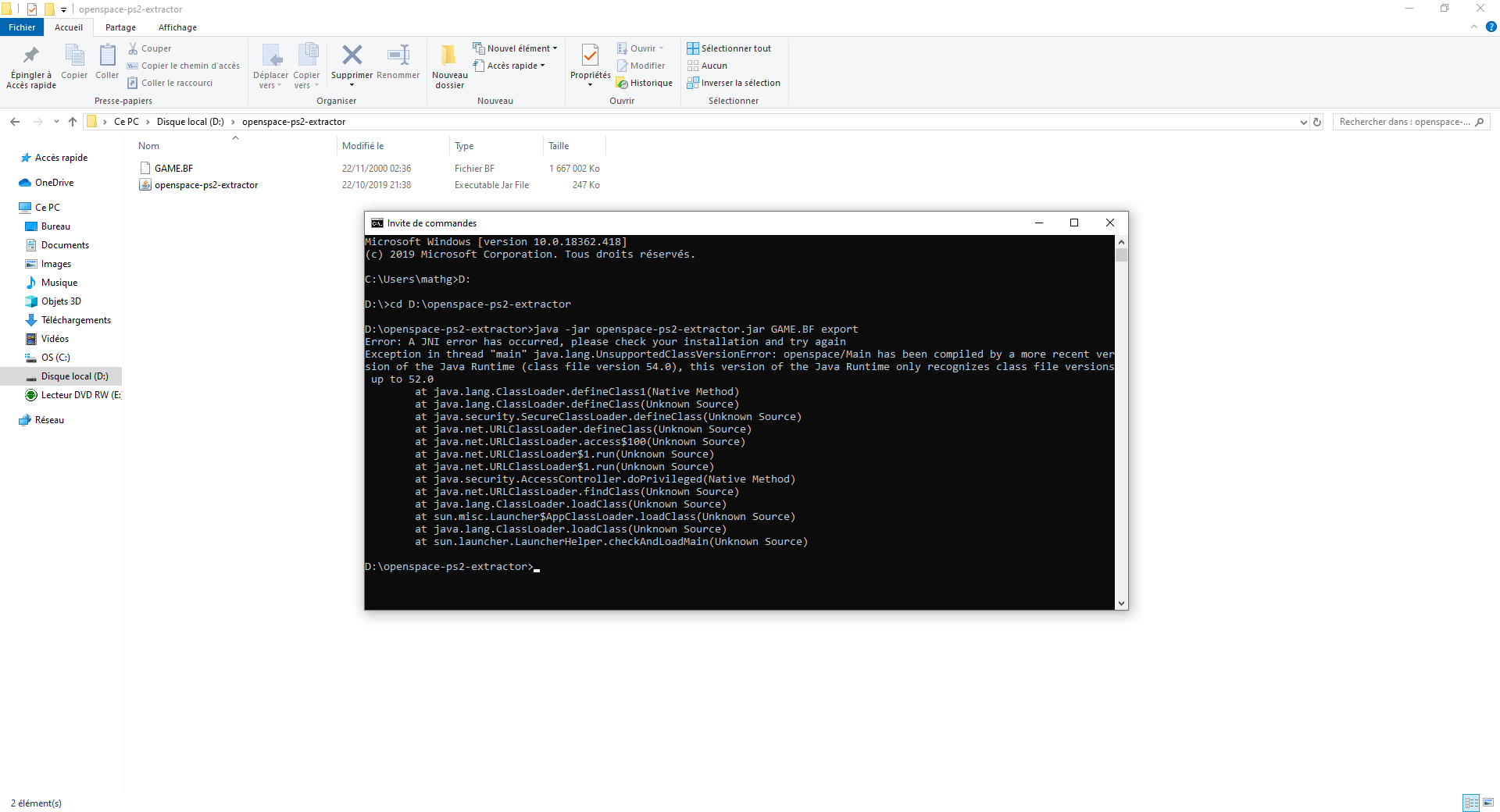Collapse the ribbon with chevron
1500x812 pixels.
point(1474,27)
